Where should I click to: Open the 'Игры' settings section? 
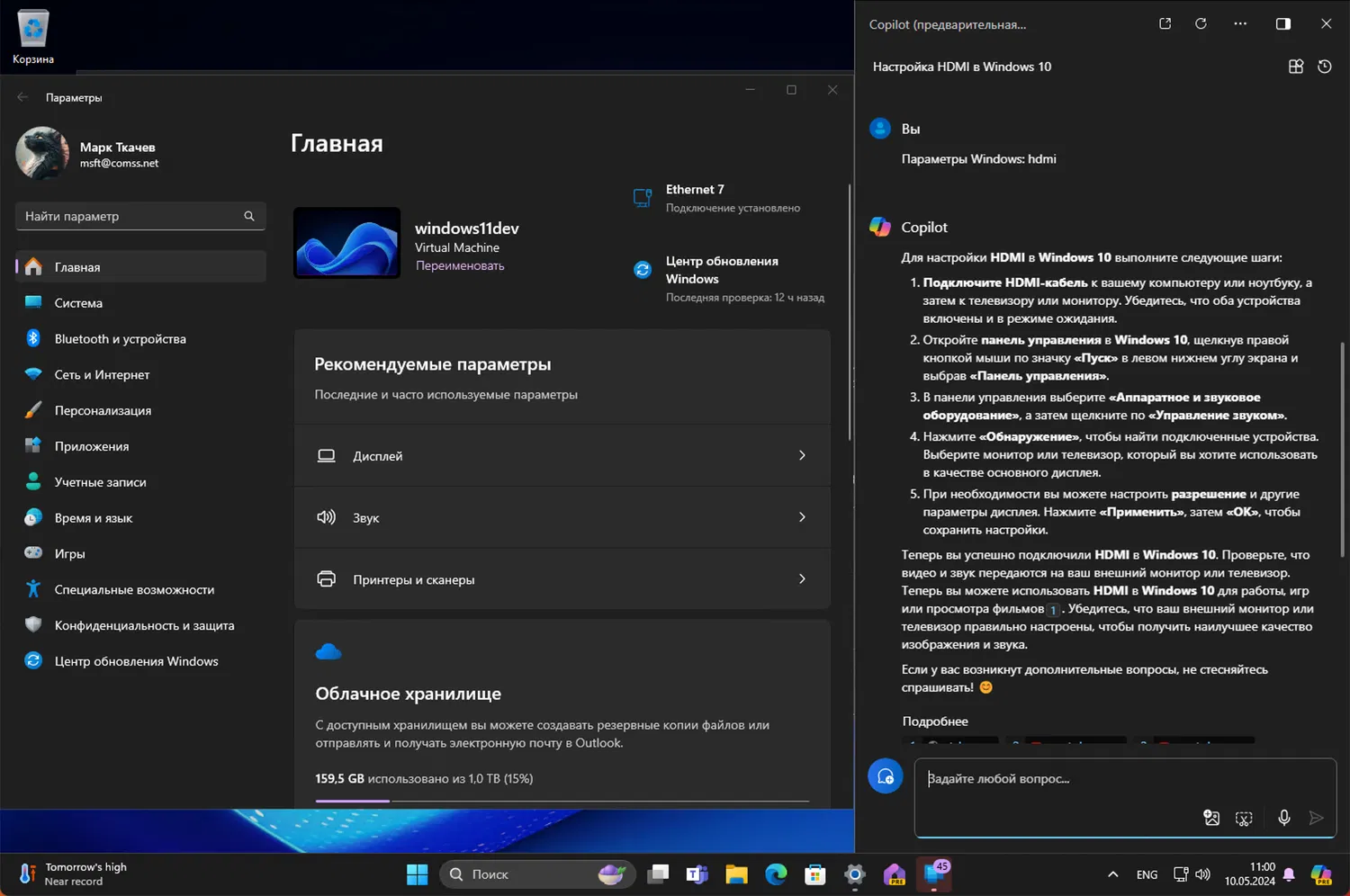point(140,553)
